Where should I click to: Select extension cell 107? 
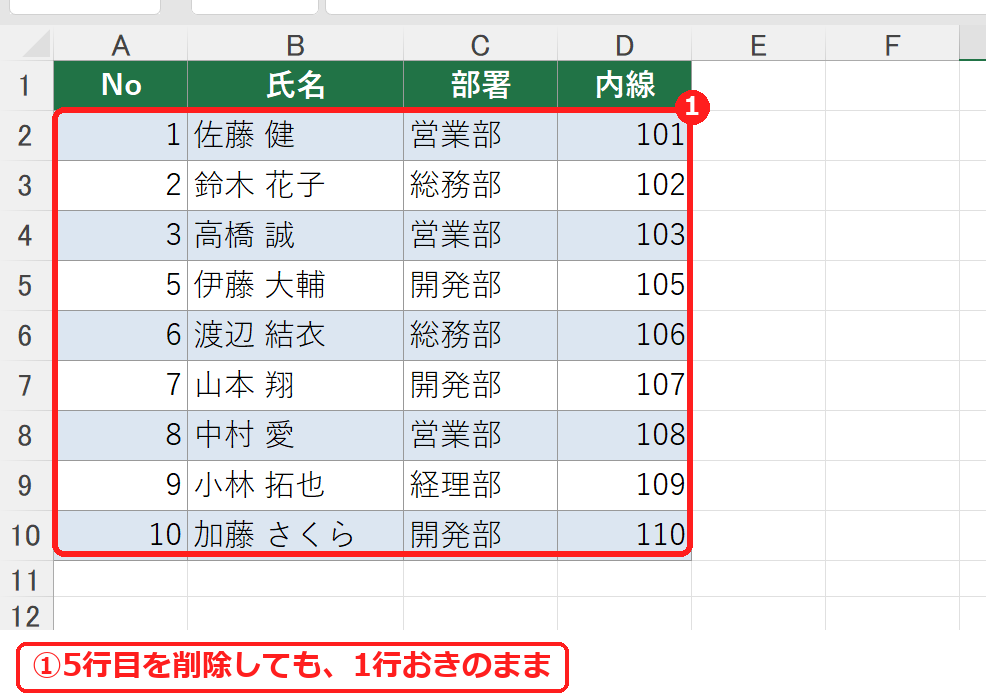coord(624,386)
